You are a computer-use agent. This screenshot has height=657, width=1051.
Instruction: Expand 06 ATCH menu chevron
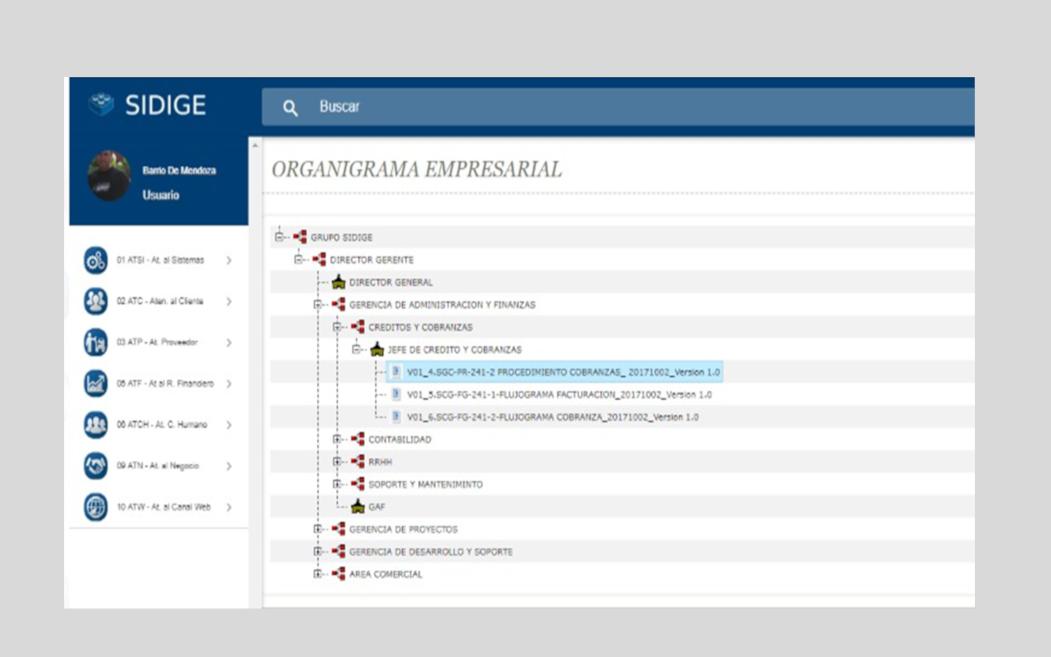tap(229, 425)
